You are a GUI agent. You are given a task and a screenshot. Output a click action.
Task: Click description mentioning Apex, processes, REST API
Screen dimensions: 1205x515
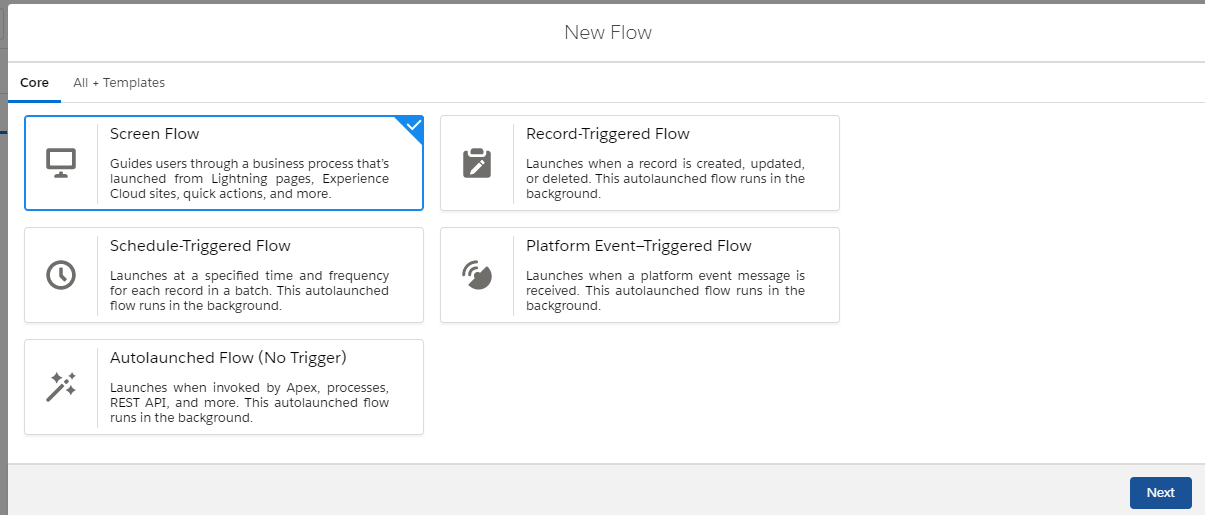point(249,403)
